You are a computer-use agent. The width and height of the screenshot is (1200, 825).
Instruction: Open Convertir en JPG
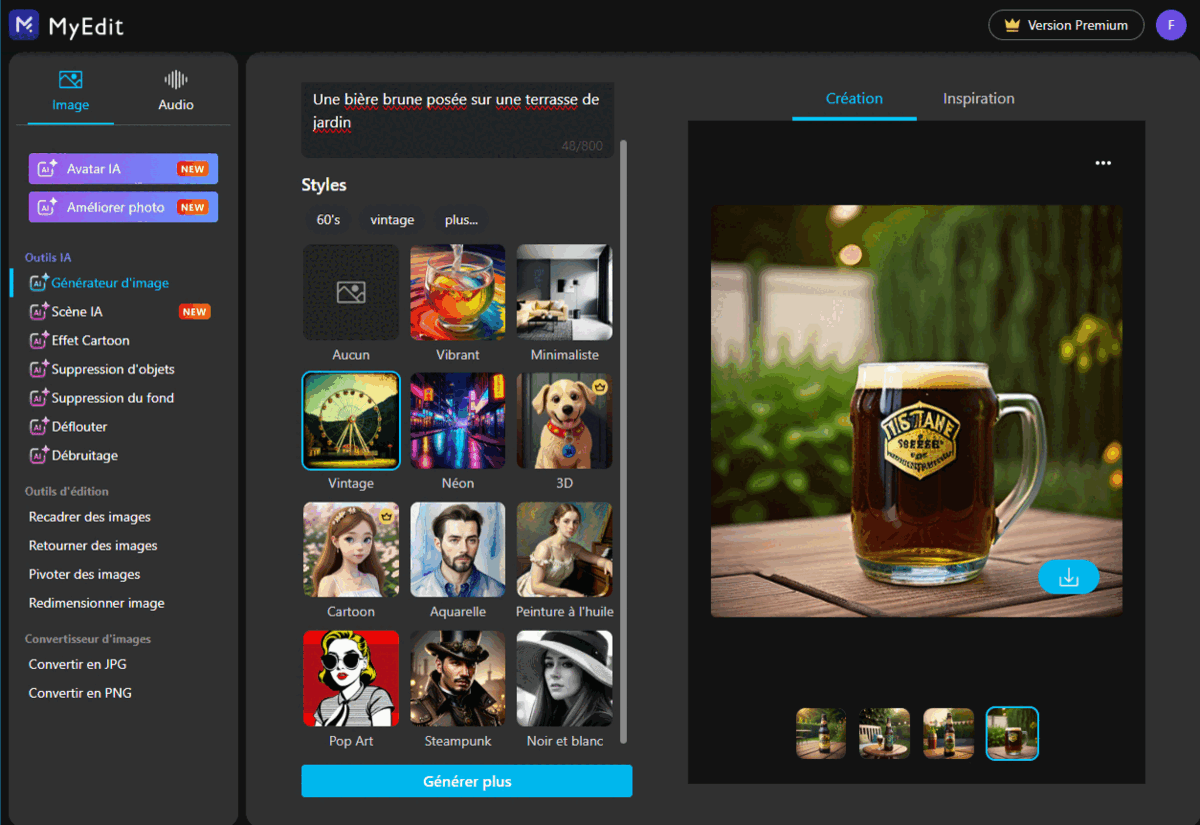coord(77,664)
